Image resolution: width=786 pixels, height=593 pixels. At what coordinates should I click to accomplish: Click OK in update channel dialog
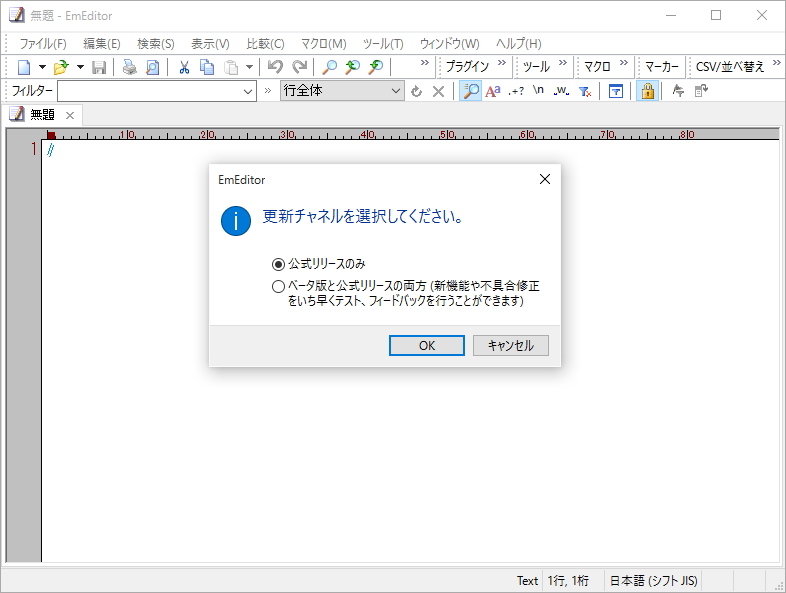(x=427, y=346)
